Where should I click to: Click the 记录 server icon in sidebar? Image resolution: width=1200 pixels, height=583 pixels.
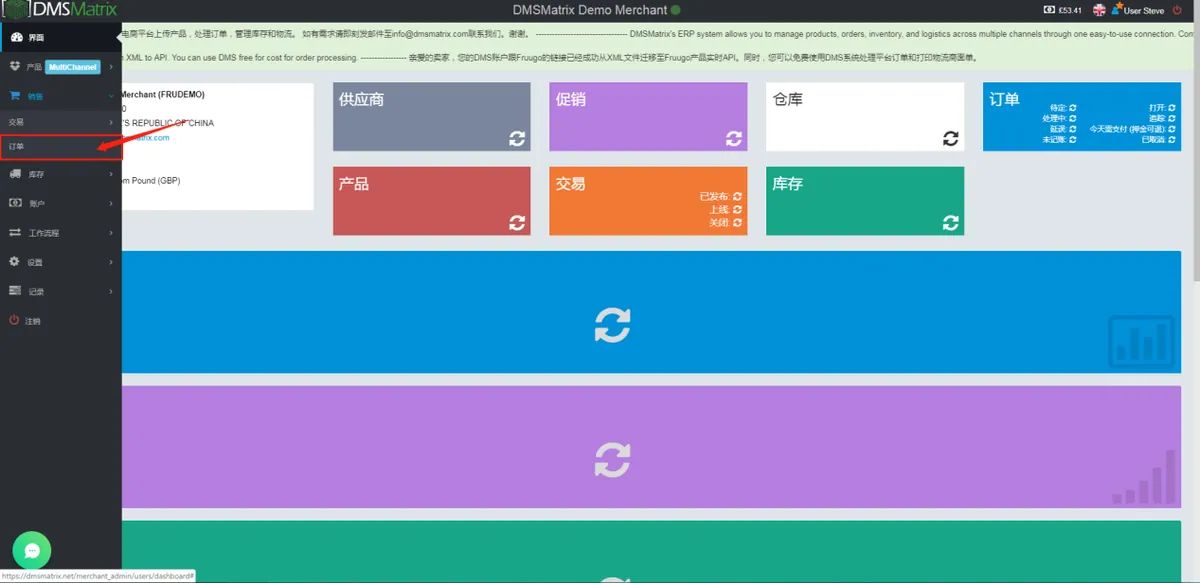15,291
